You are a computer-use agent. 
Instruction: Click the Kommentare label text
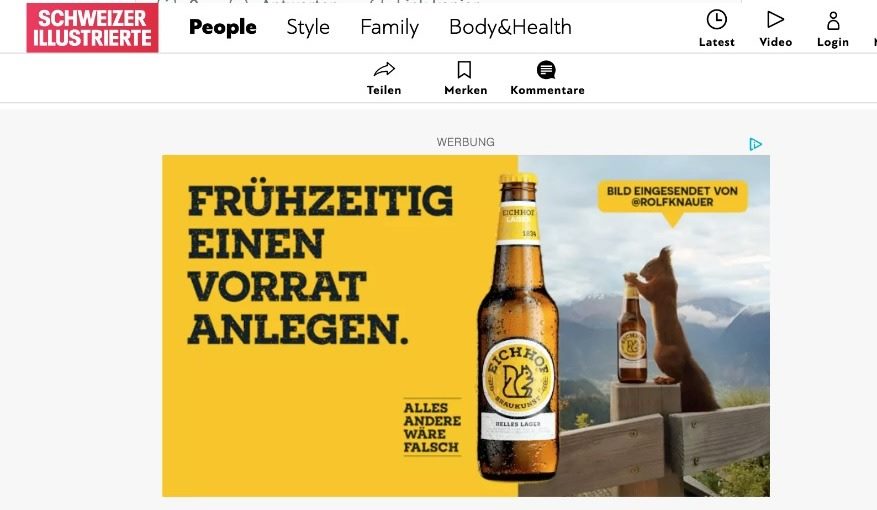[x=547, y=90]
